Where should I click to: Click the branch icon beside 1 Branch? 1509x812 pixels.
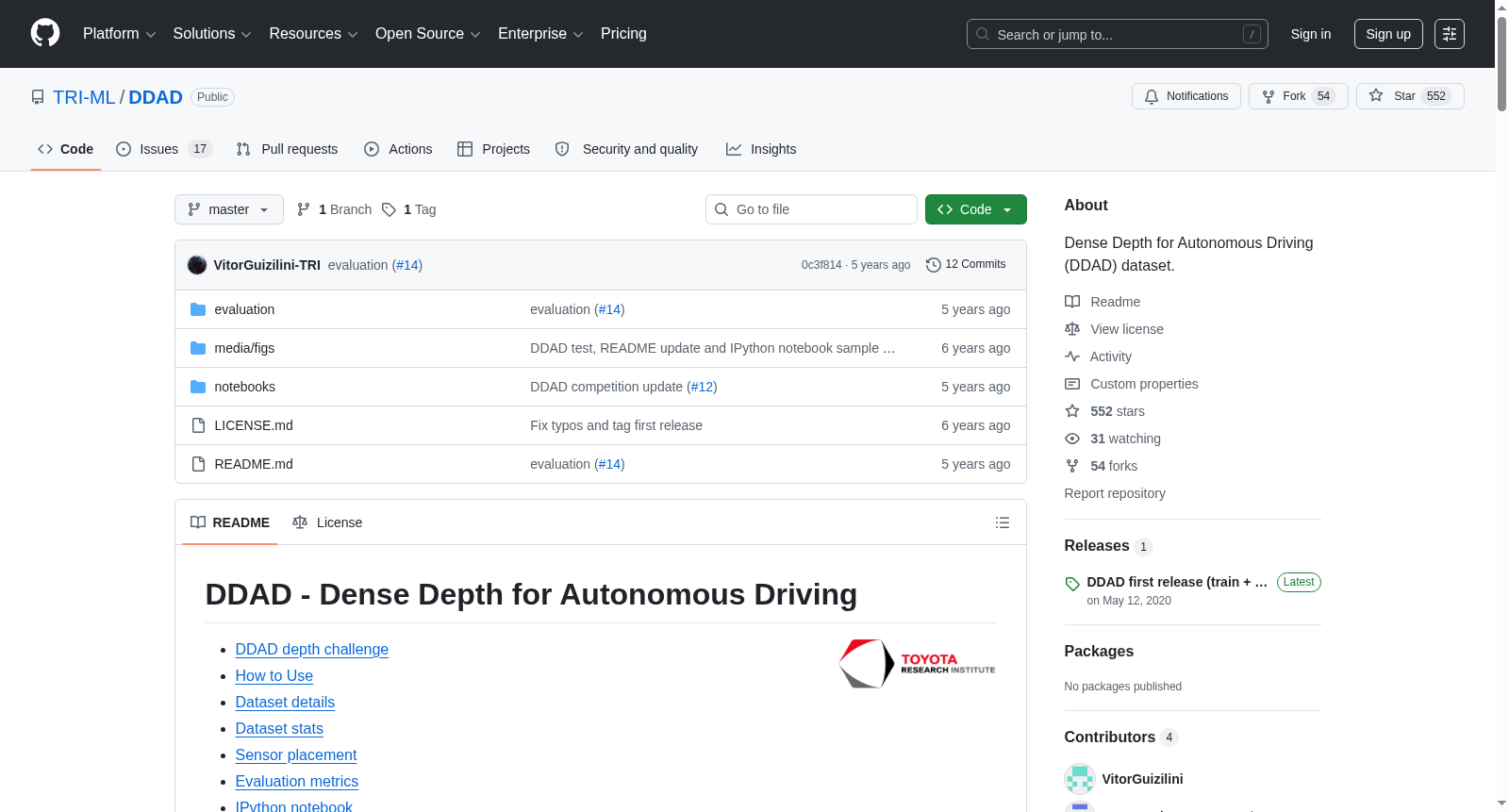coord(304,209)
